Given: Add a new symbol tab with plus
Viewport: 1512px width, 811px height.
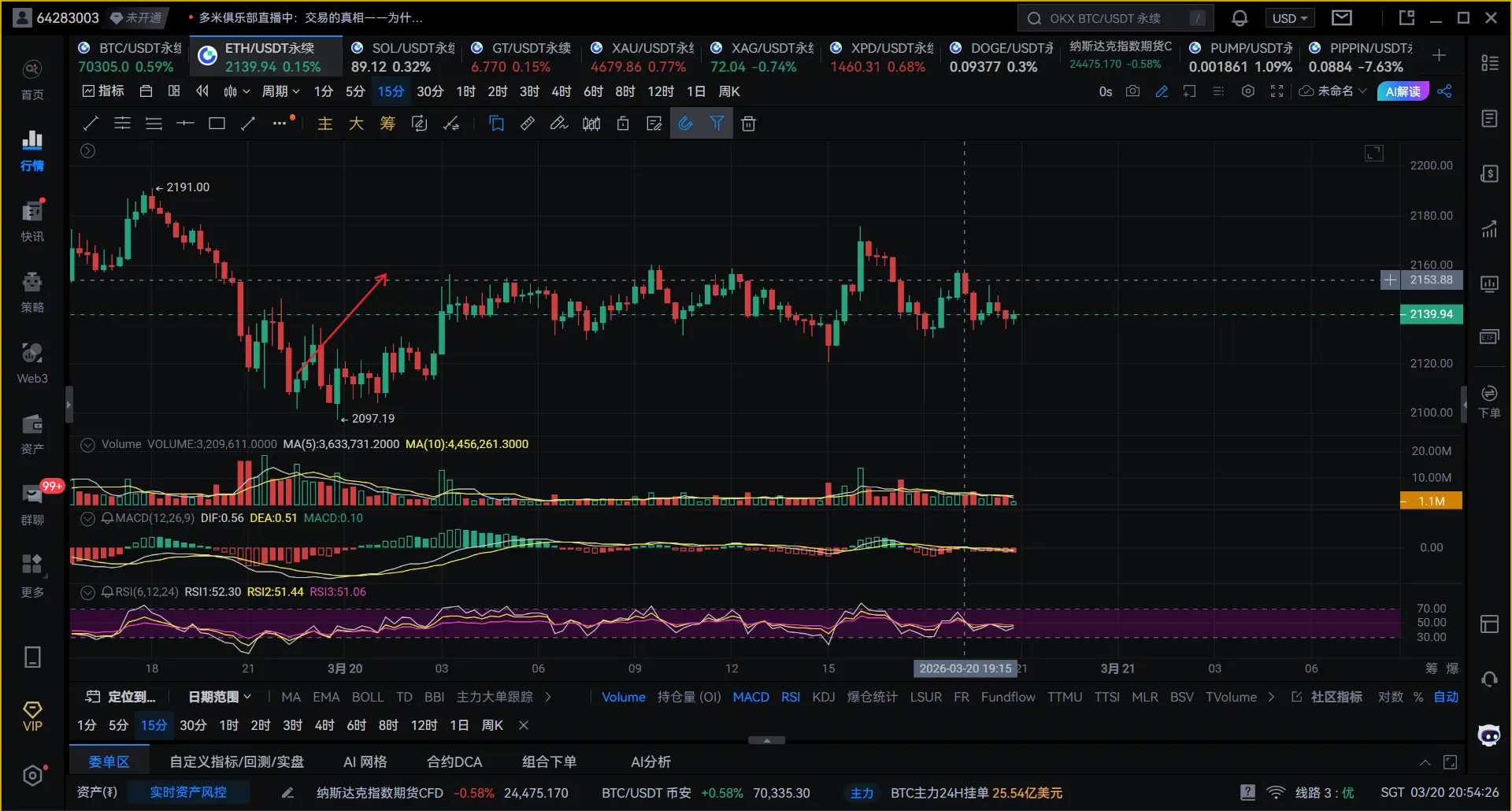Looking at the screenshot, I should click(x=1440, y=55).
